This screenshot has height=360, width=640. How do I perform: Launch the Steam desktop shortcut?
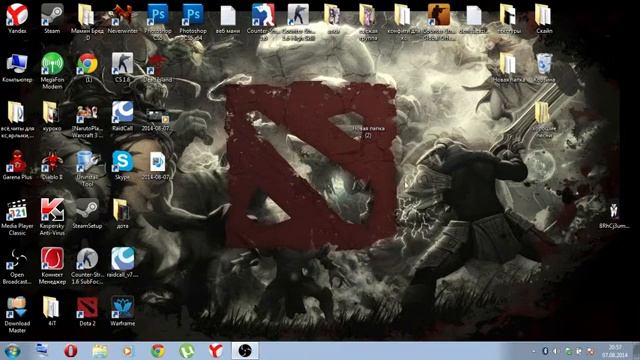tap(52, 18)
